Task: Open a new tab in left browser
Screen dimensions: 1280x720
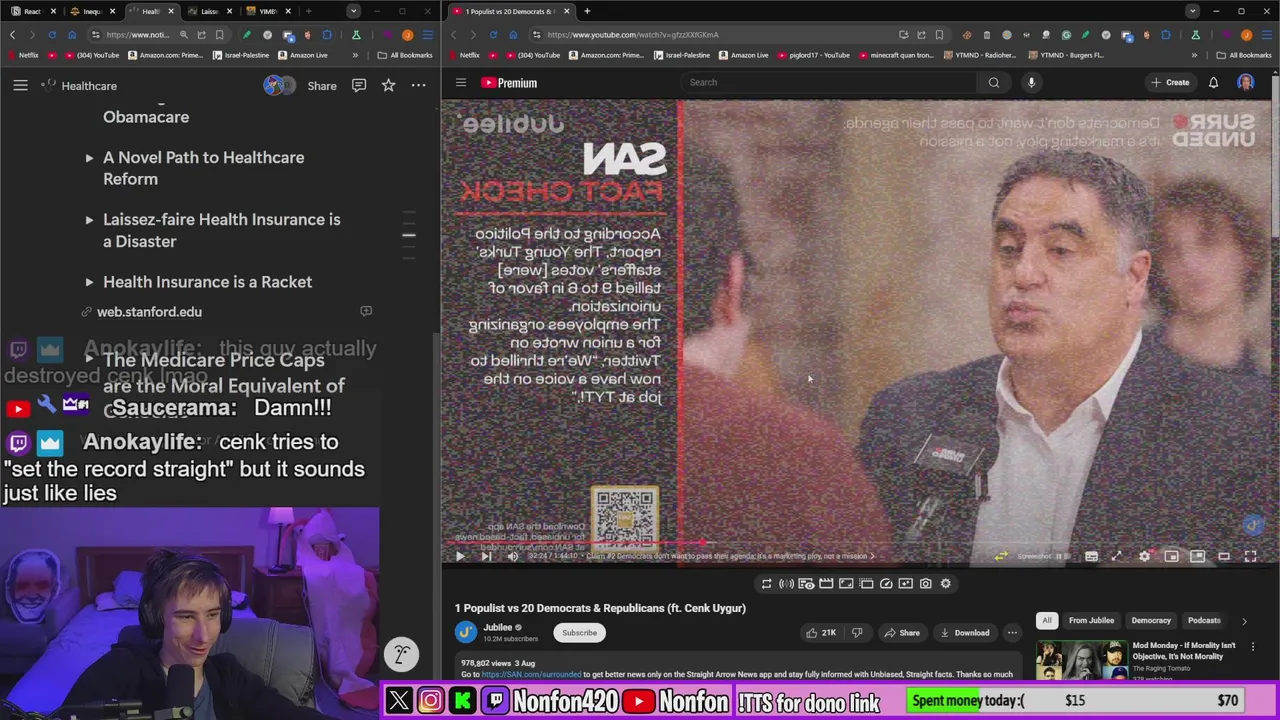Action: point(308,11)
